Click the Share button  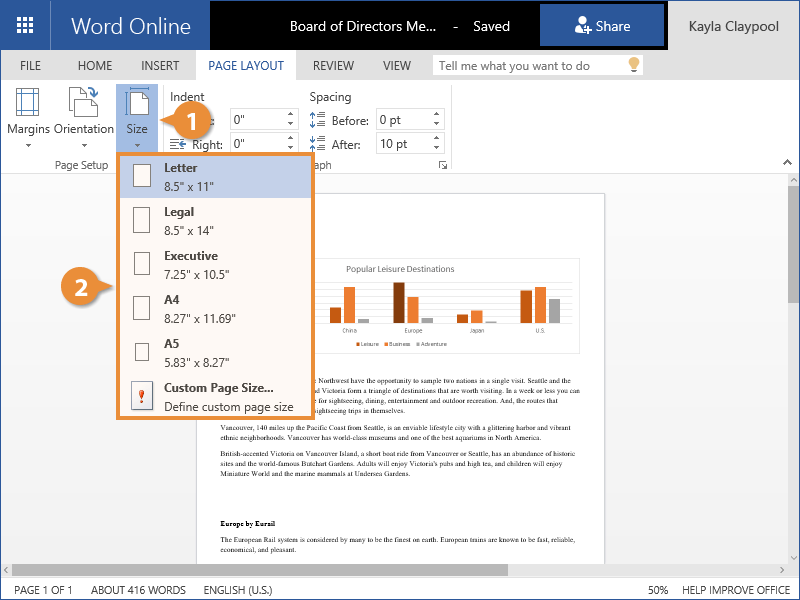[602, 26]
